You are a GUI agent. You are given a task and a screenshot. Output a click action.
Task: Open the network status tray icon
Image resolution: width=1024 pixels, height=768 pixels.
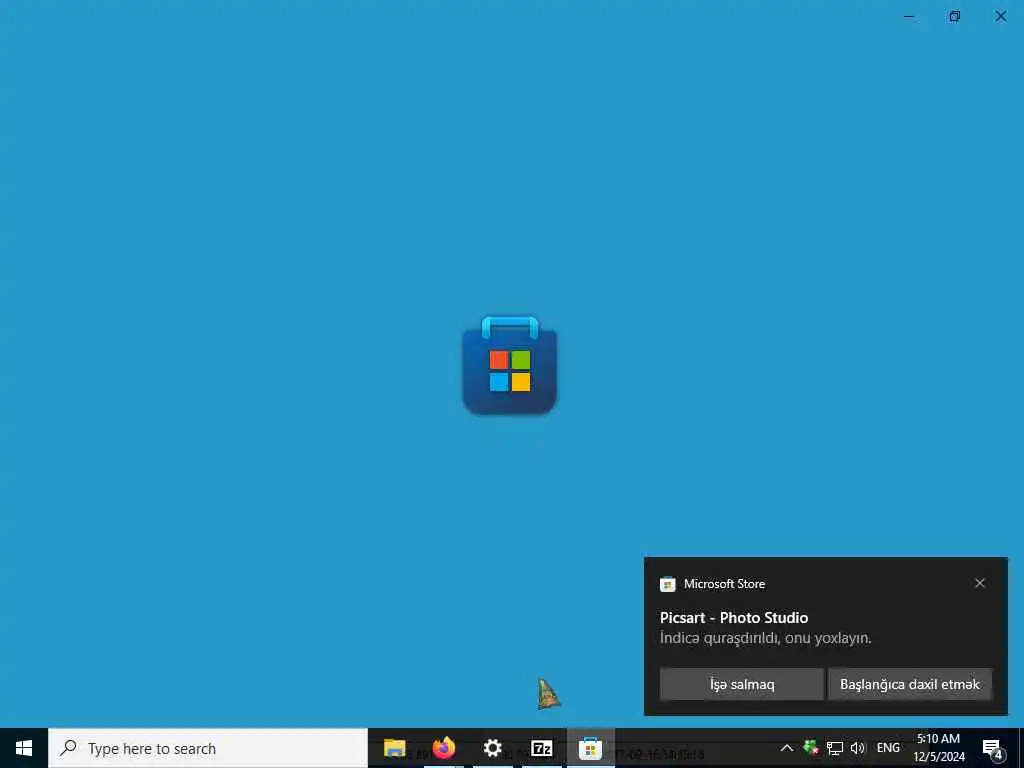pyautogui.click(x=835, y=748)
